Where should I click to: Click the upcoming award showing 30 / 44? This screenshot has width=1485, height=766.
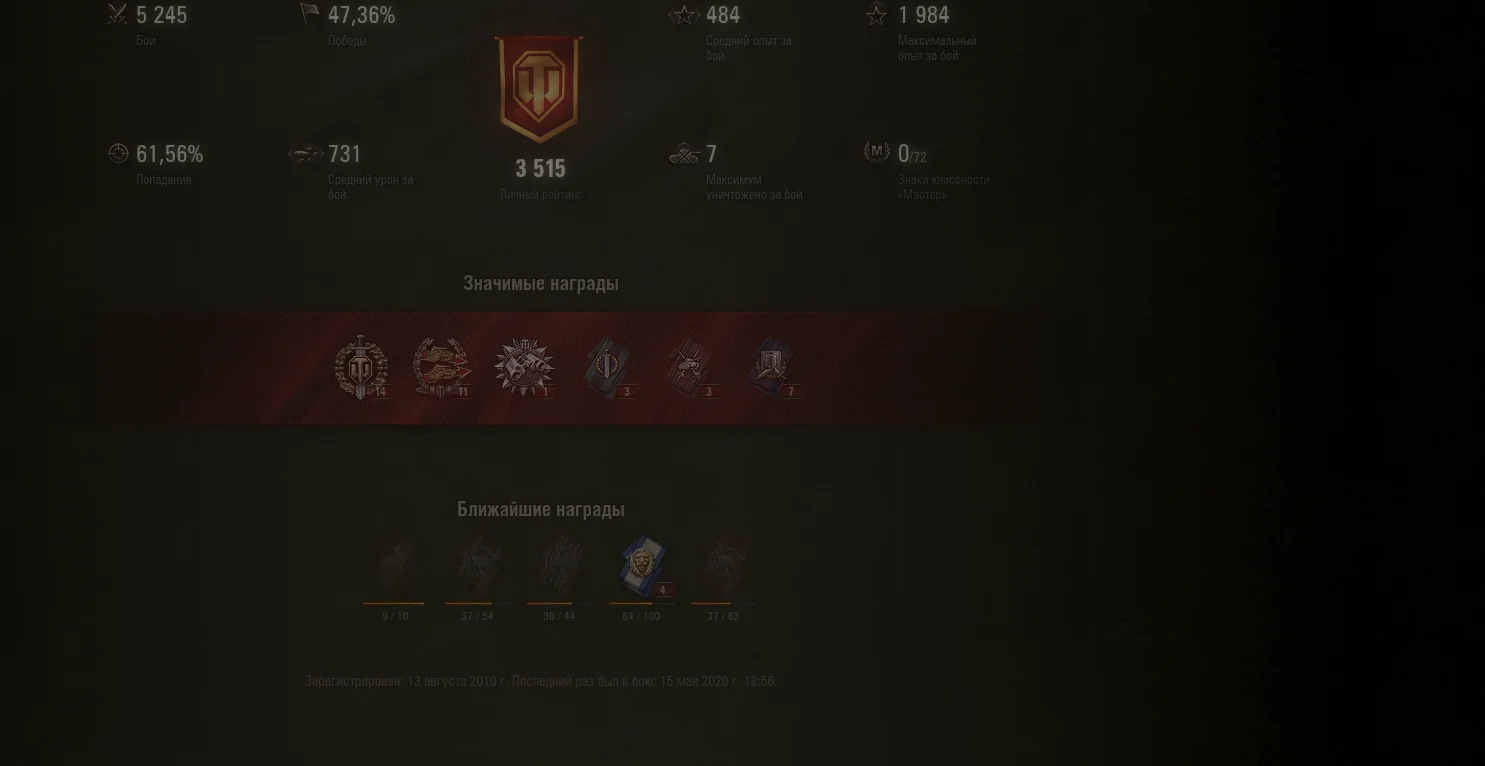tap(559, 566)
